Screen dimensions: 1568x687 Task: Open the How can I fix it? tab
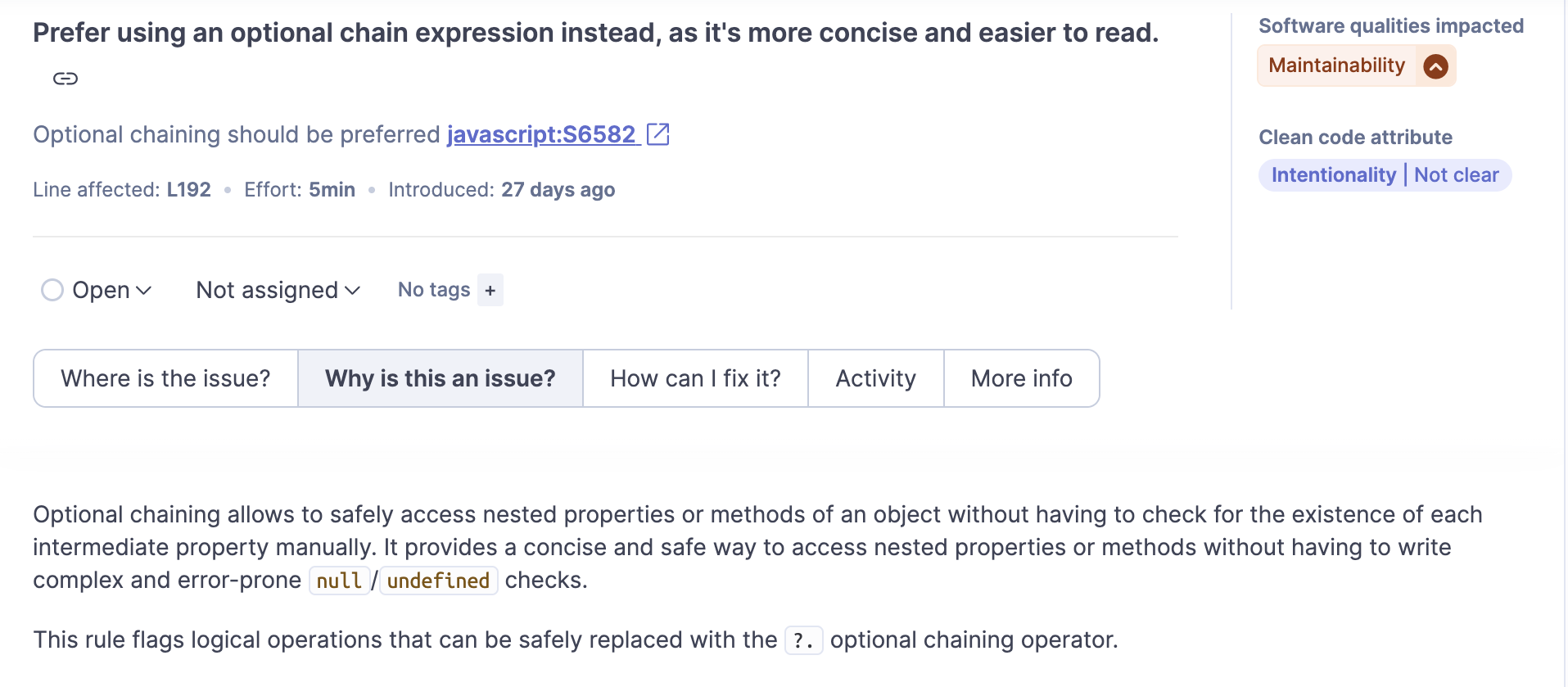click(695, 378)
